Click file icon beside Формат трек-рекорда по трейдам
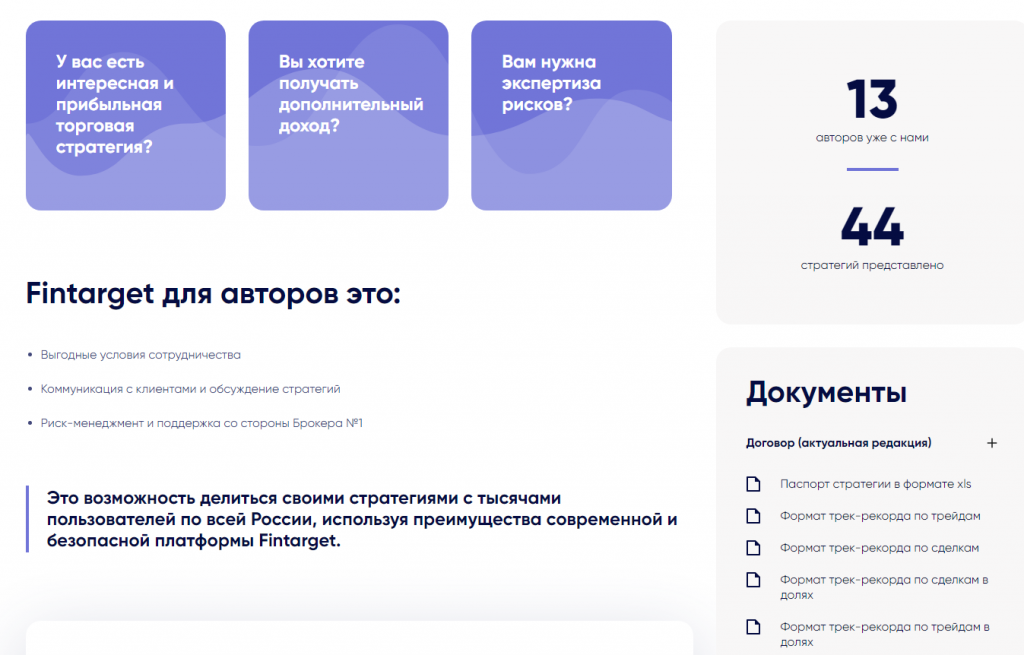1024x655 pixels. 753,516
